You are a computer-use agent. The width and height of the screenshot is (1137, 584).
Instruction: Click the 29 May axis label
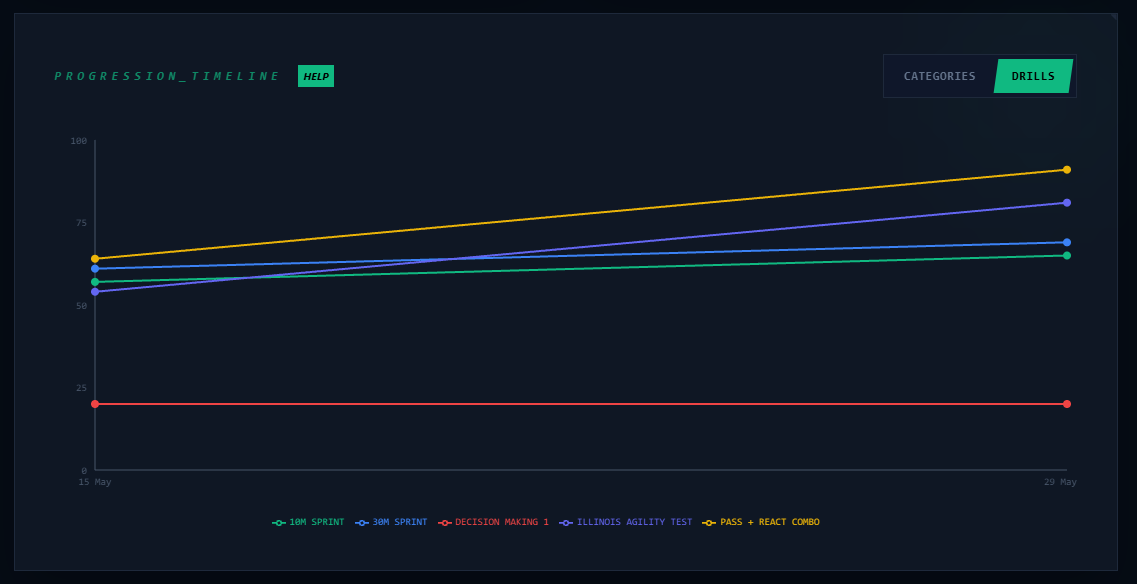click(1060, 482)
